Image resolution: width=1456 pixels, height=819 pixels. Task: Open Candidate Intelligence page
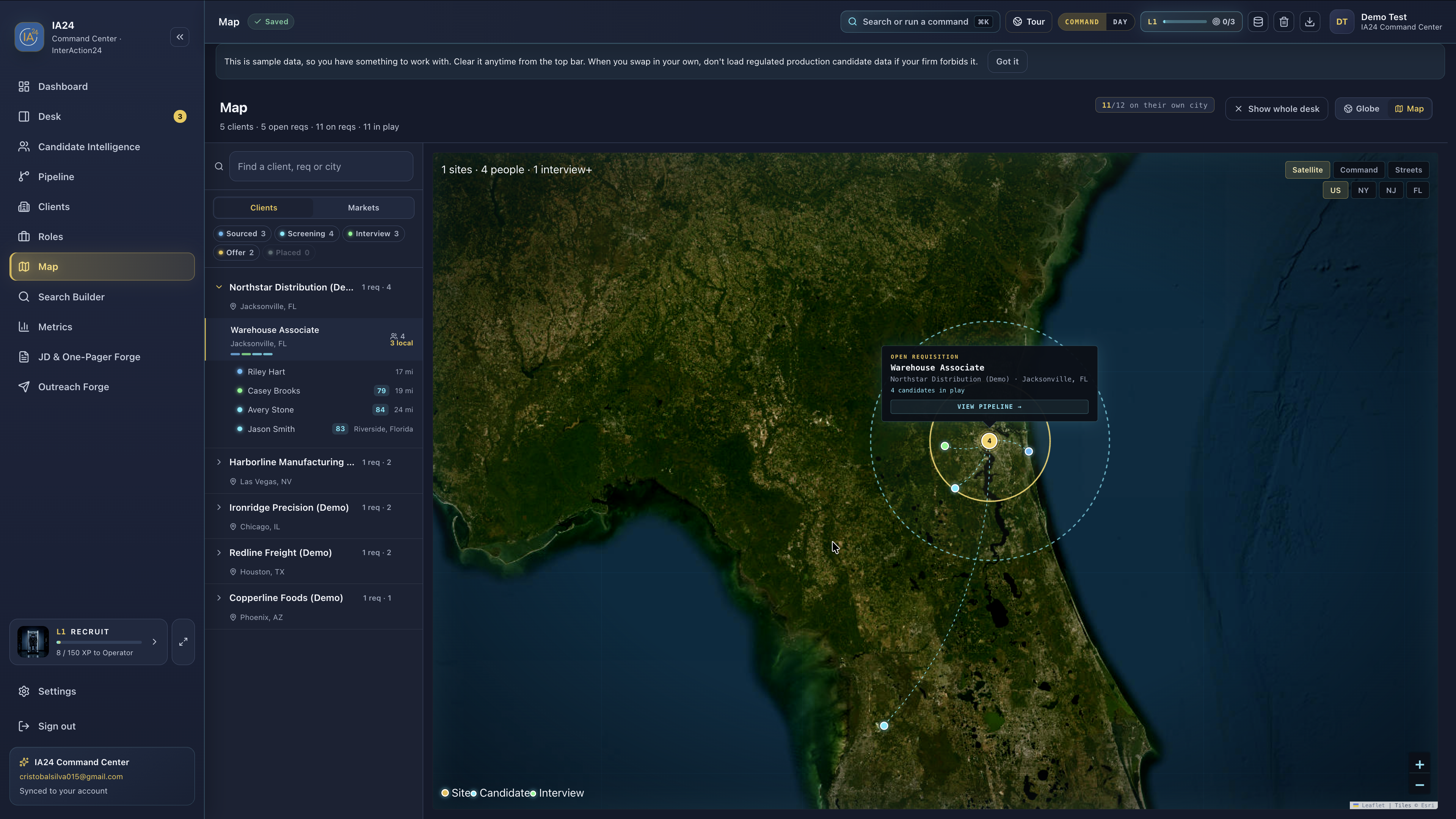coord(102,146)
